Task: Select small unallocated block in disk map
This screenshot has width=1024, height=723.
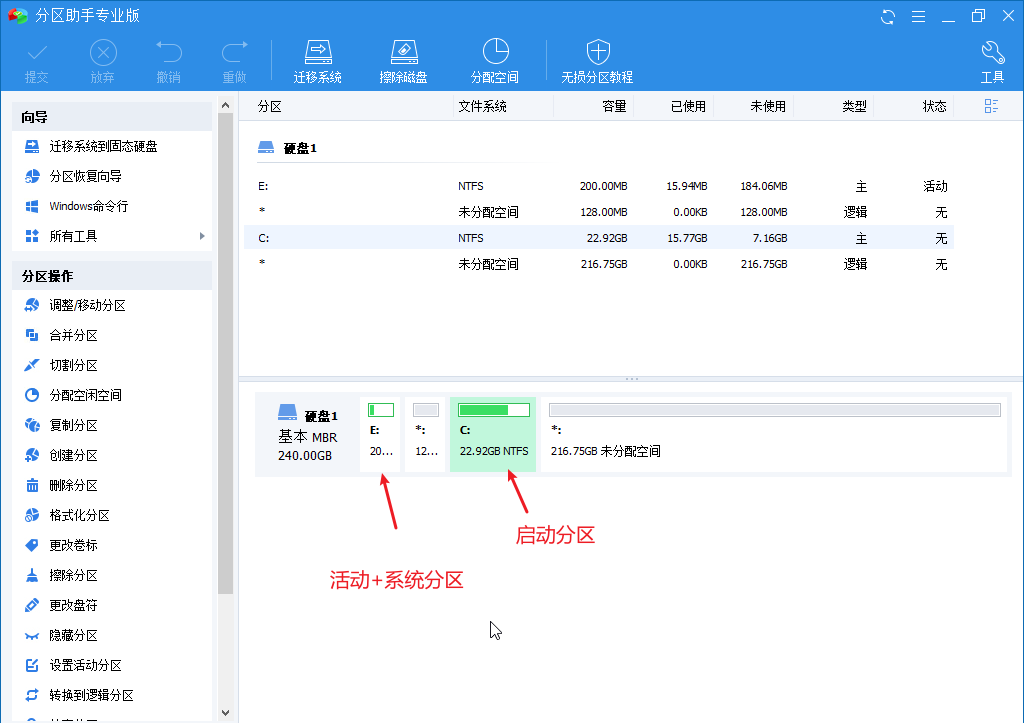Action: click(x=425, y=434)
